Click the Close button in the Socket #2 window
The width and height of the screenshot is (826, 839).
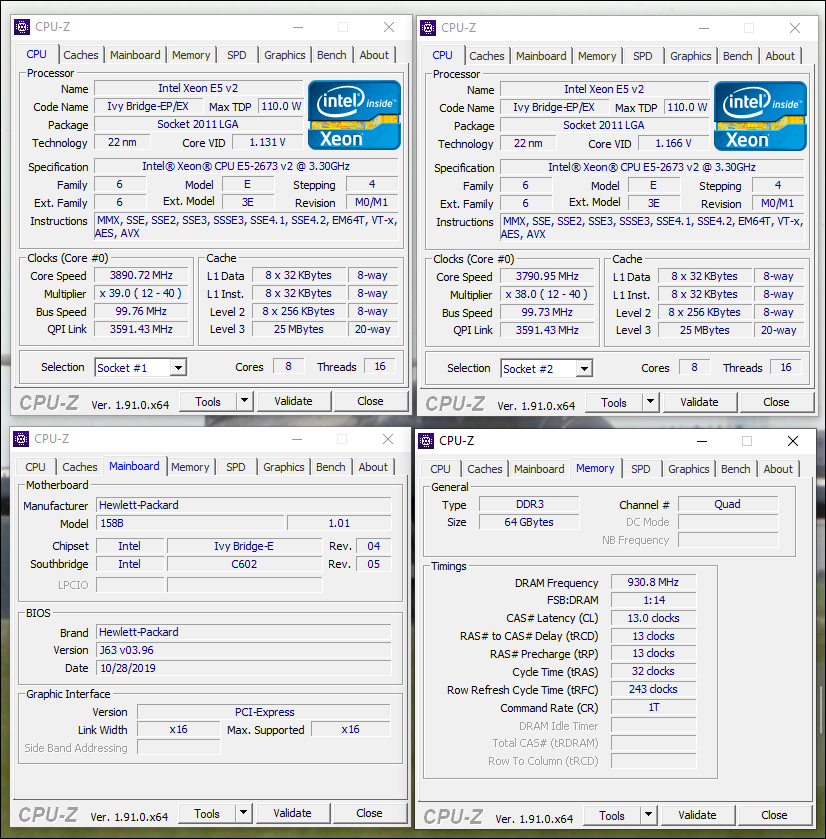tap(776, 402)
